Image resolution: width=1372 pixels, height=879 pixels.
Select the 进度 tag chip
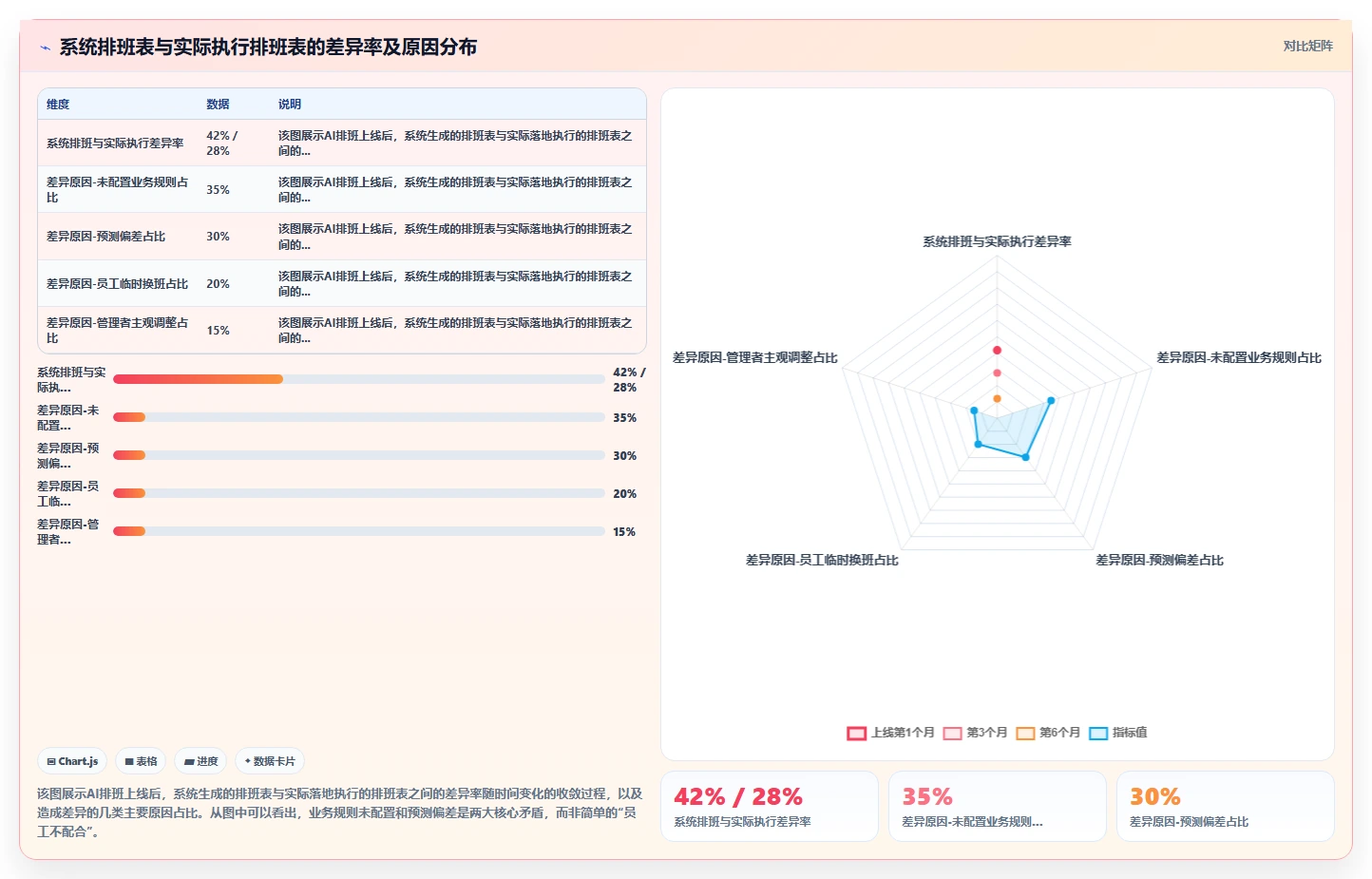pos(200,761)
